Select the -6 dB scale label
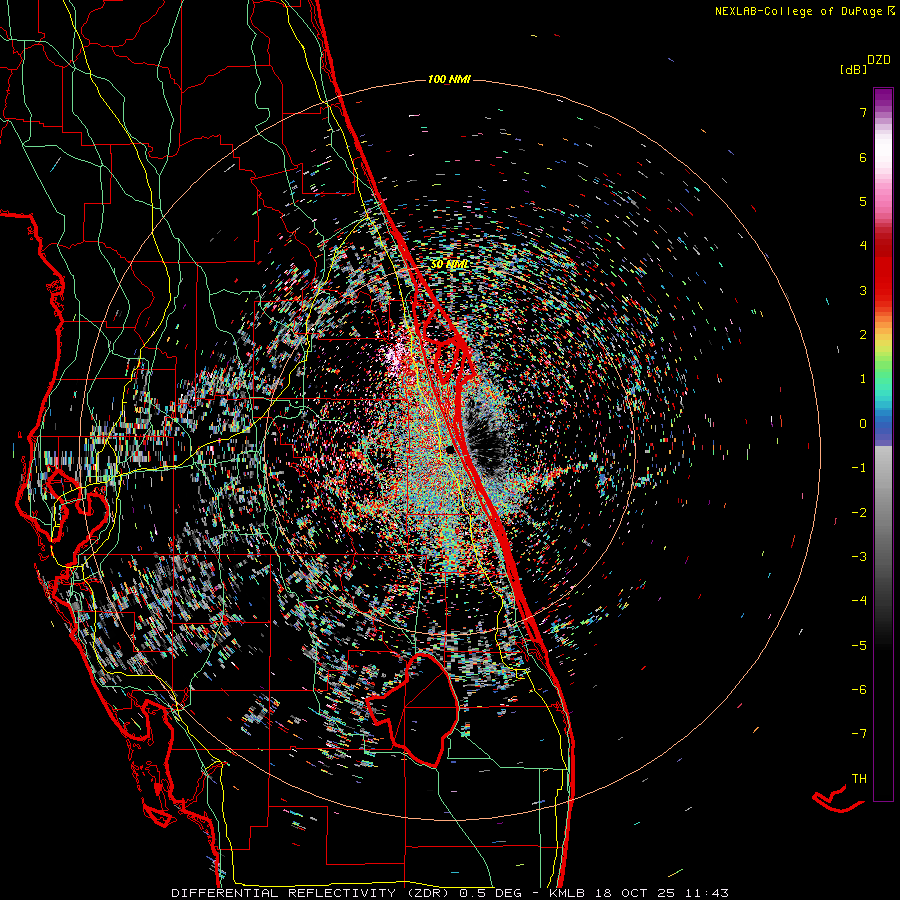This screenshot has width=900, height=900. coord(859,690)
